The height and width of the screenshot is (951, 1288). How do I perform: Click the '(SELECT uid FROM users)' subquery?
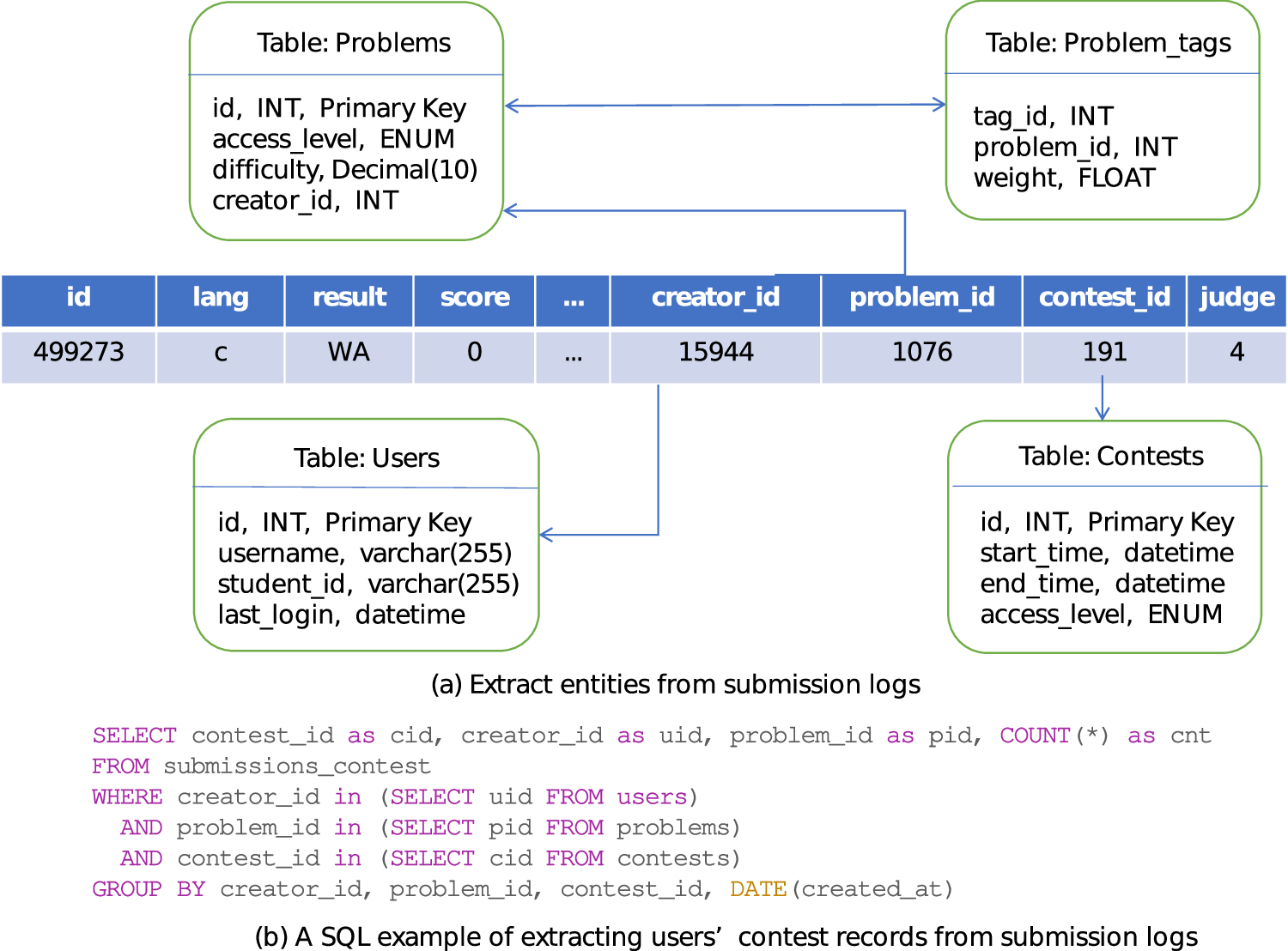pos(538,797)
